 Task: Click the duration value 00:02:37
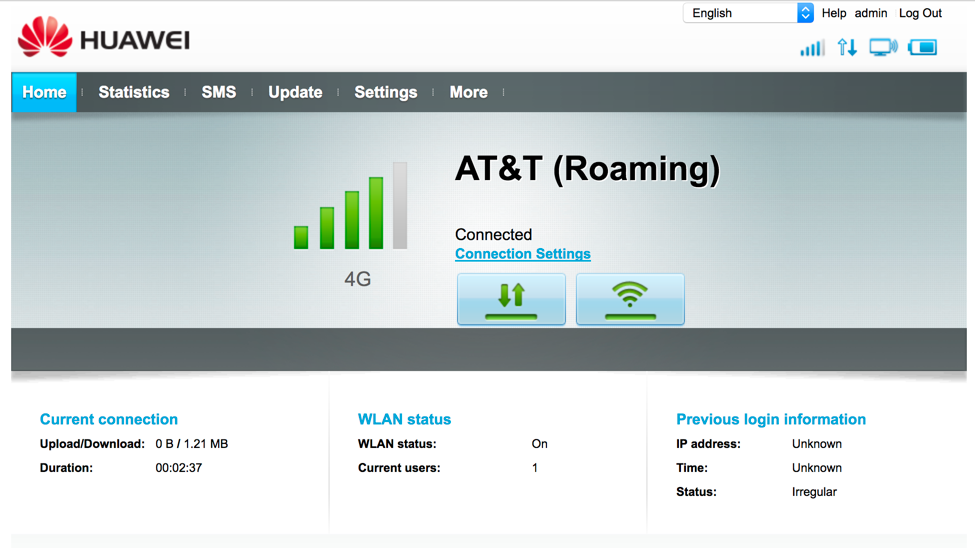[x=178, y=468]
